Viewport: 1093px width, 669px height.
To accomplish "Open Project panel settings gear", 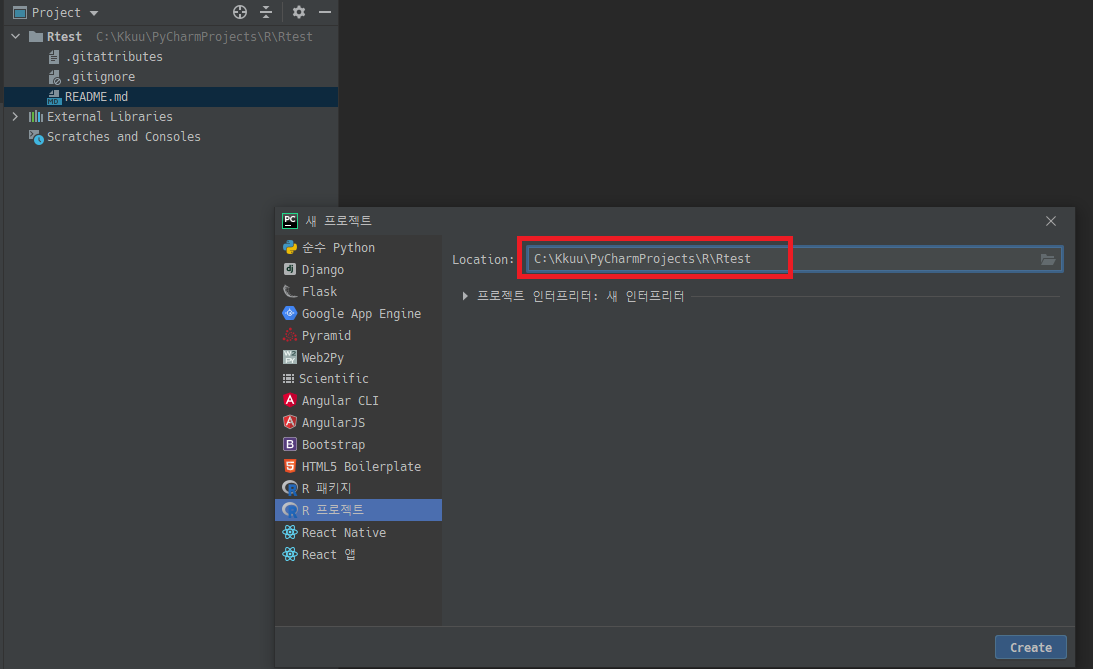I will click(299, 12).
